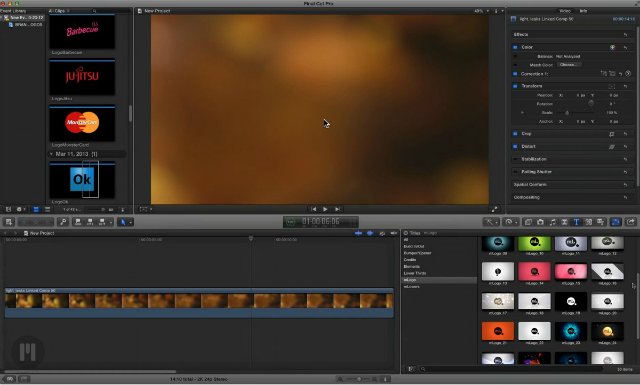Image resolution: width=640 pixels, height=385 pixels.
Task: Jump to the next edit point
Action: [x=337, y=209]
